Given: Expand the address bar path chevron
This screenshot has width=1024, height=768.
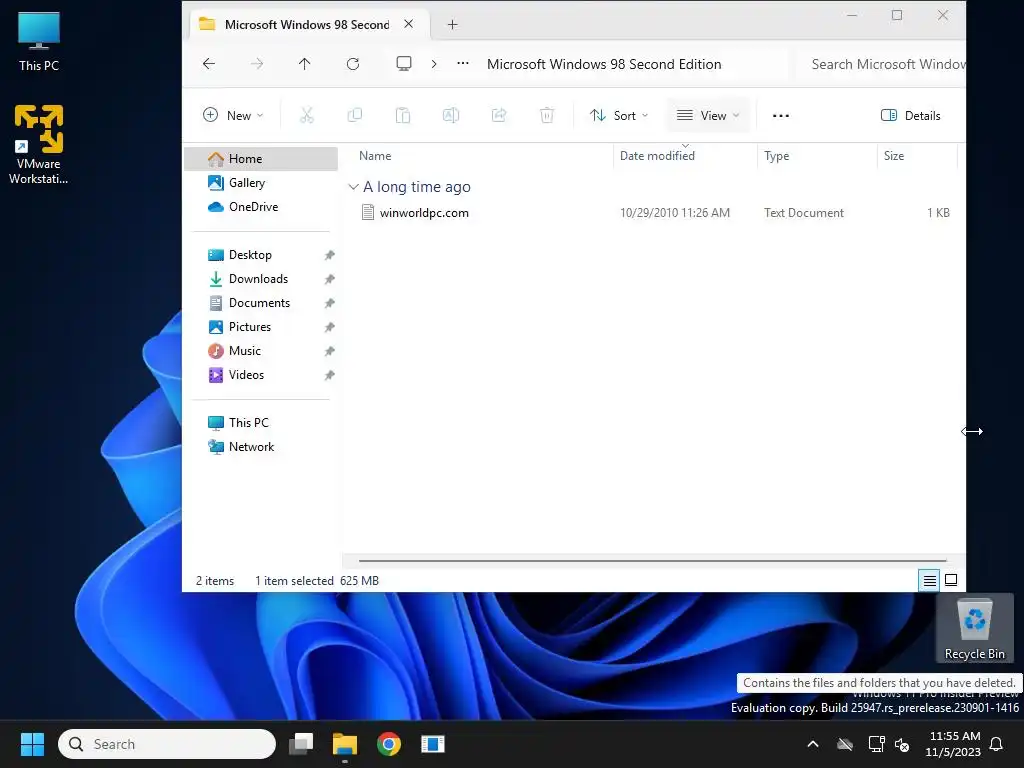Looking at the screenshot, I should click(x=434, y=63).
